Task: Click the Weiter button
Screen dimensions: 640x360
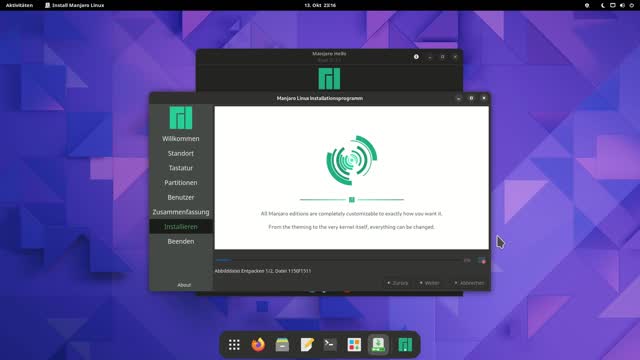Action: pyautogui.click(x=429, y=283)
